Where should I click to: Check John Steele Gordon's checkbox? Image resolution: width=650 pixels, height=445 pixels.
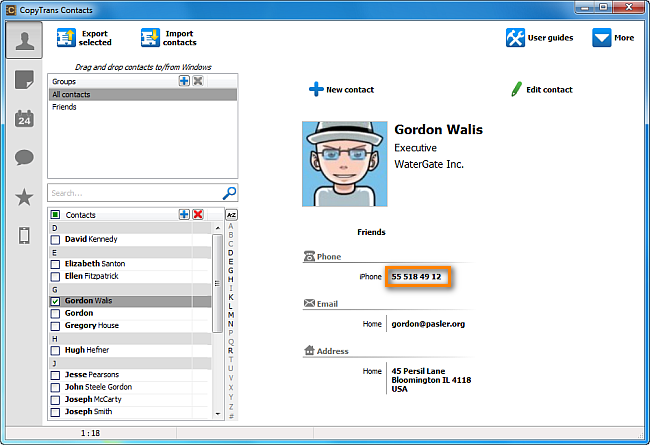pos(55,388)
